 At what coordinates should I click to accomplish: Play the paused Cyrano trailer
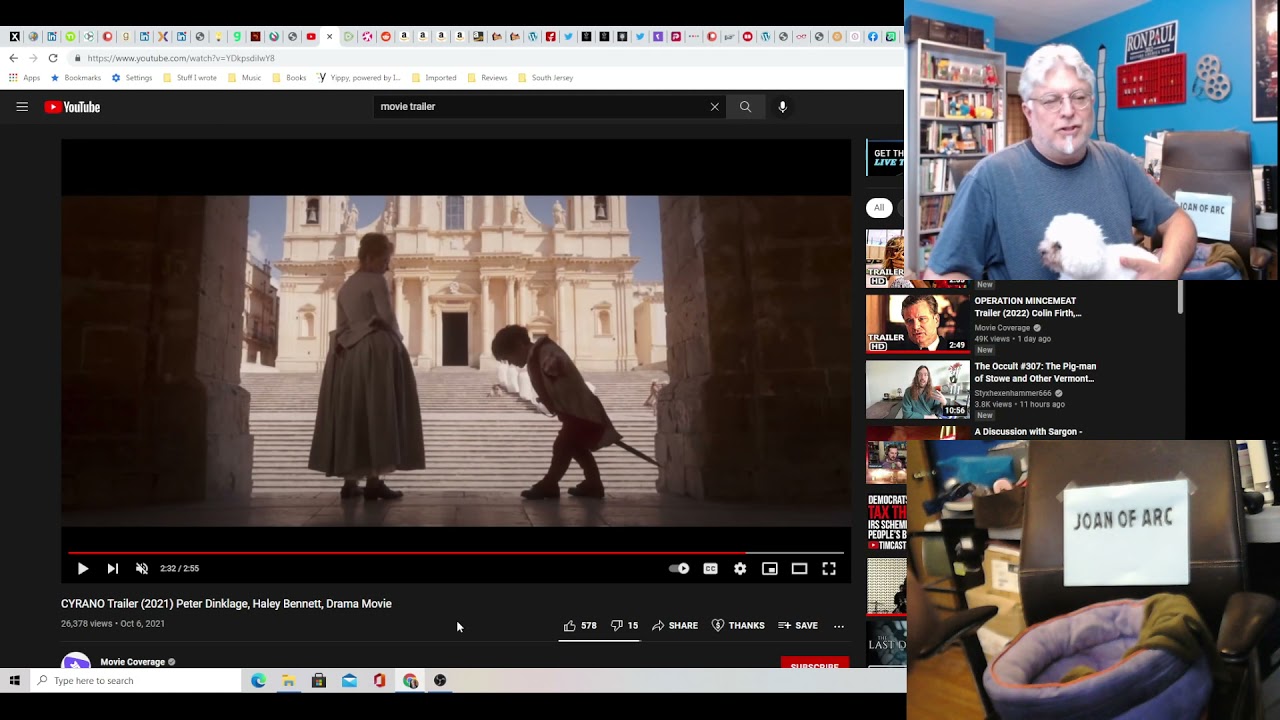pyautogui.click(x=83, y=569)
